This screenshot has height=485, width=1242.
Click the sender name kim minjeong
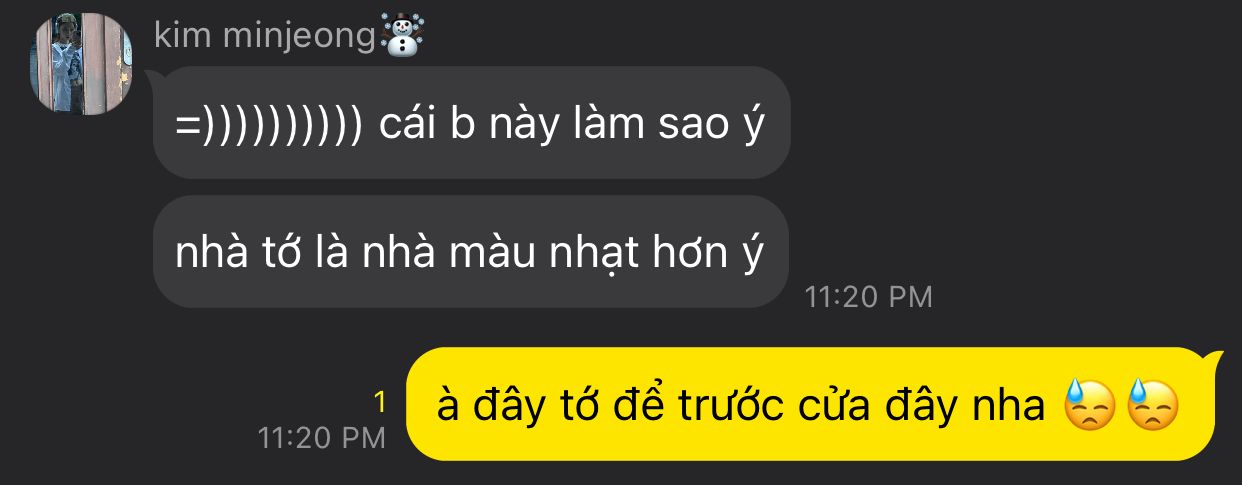[267, 36]
